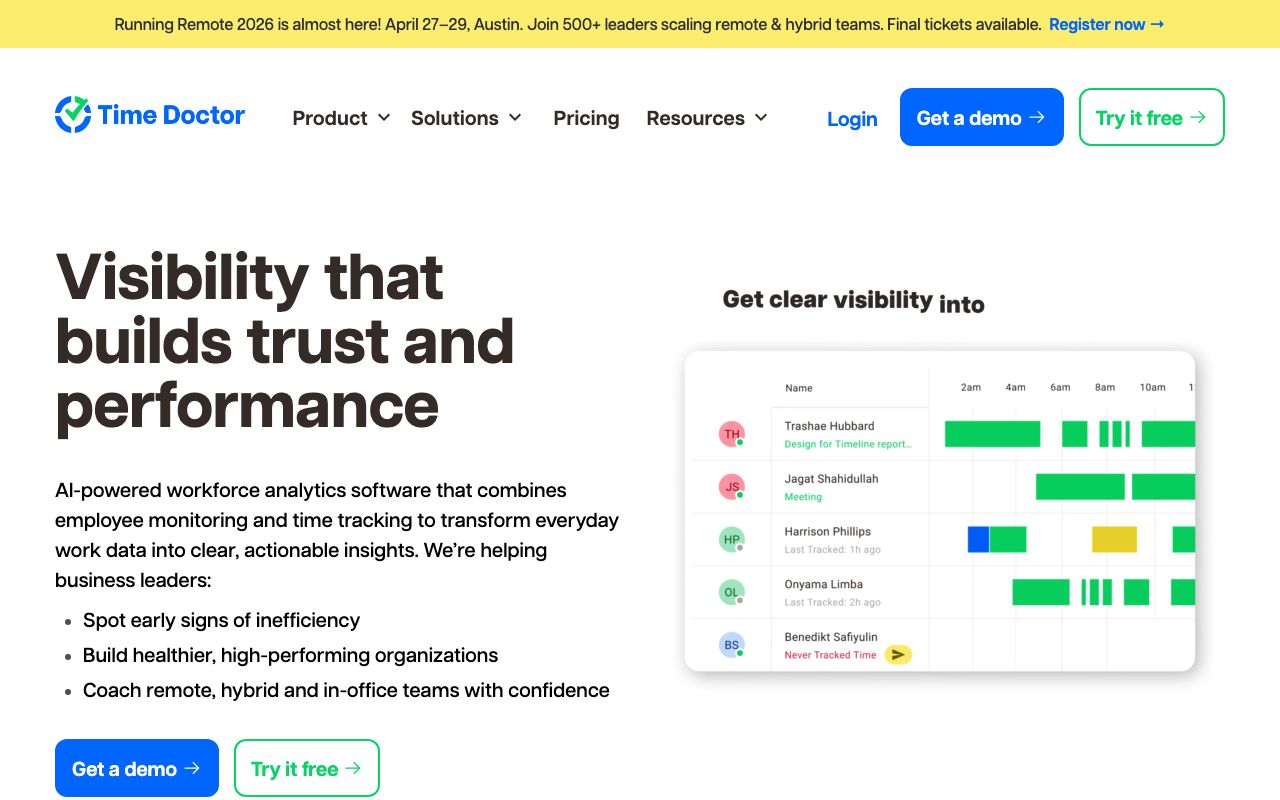Screen dimensions: 1280x800
Task: Open the Time Doctor home link text
Action: click(171, 115)
